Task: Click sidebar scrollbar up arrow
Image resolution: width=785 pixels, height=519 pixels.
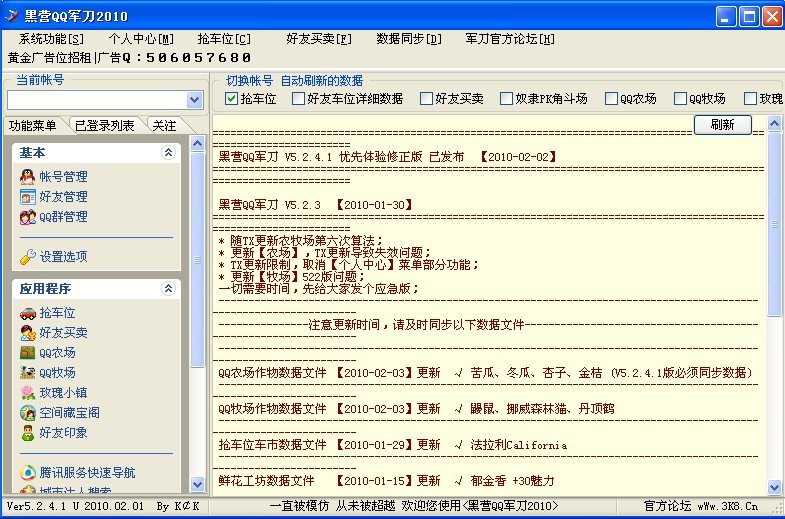Action: pos(198,144)
